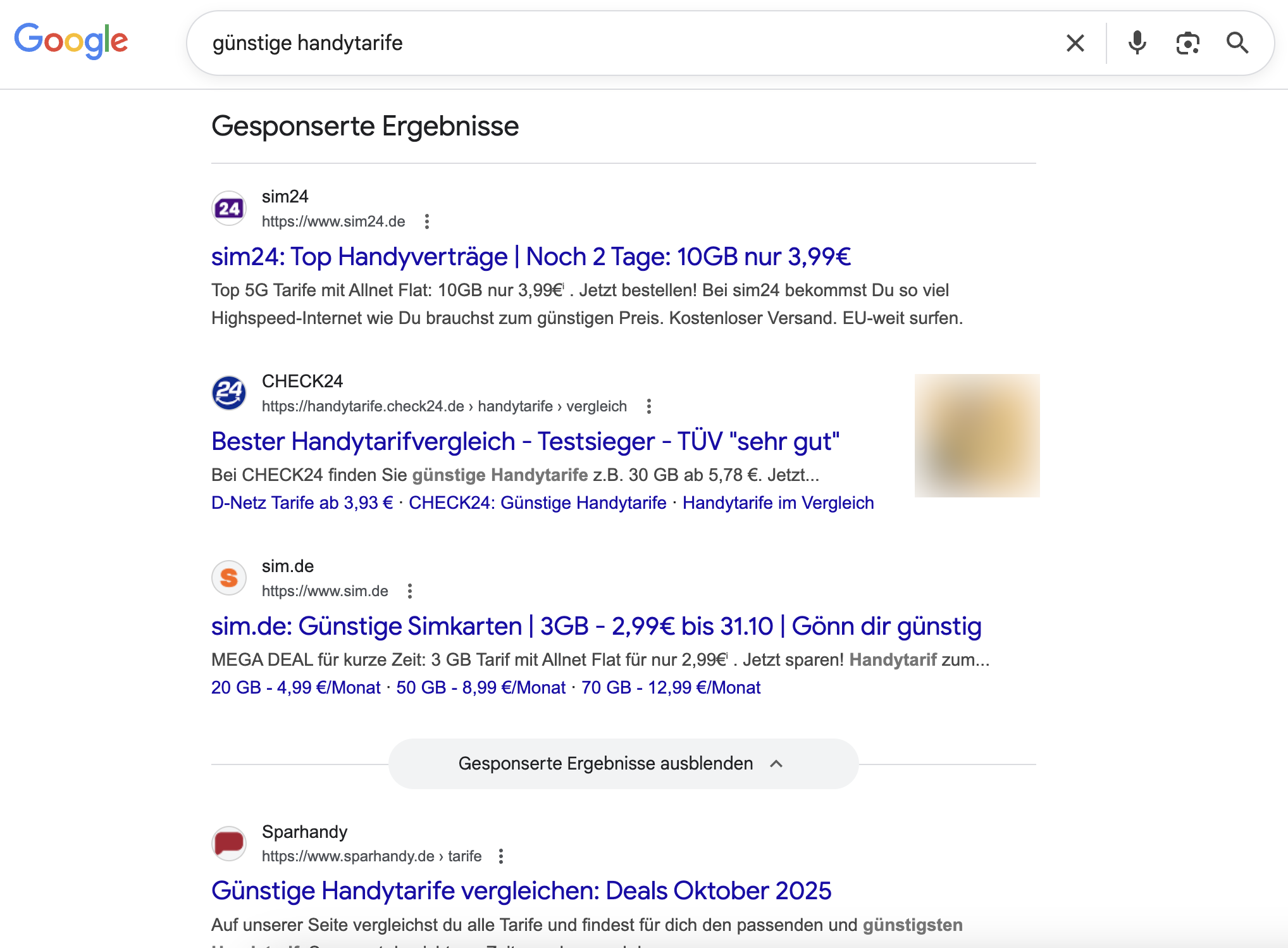Clear the search query using the X icon

click(1075, 42)
